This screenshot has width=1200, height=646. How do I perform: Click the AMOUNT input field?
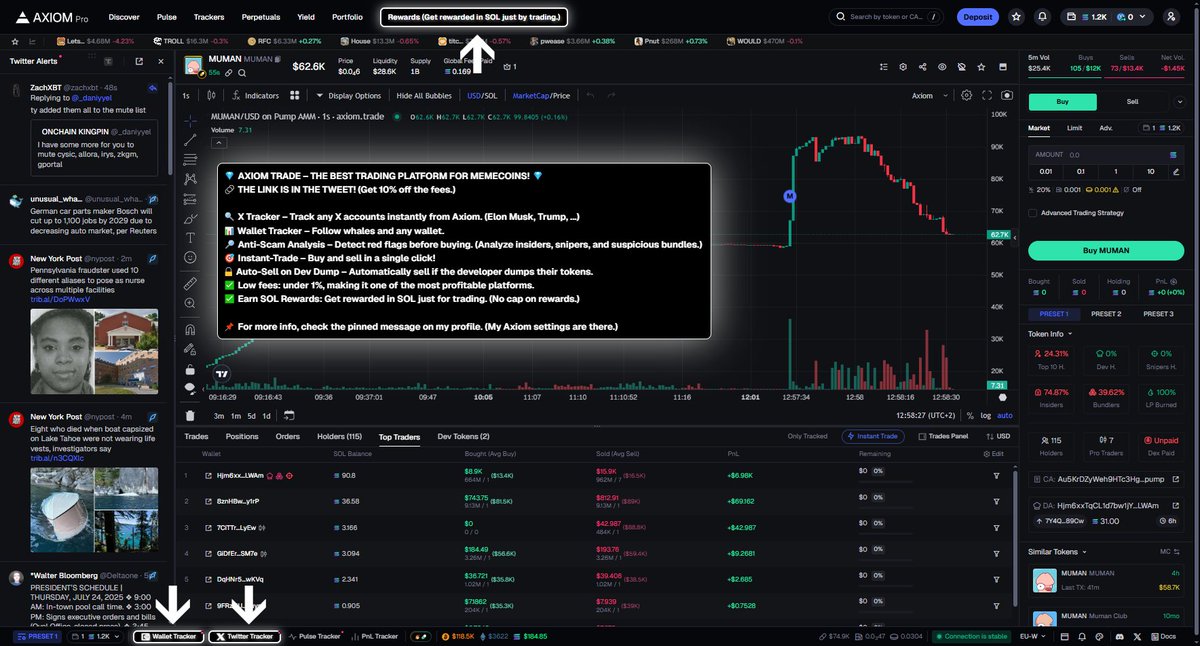[1105, 155]
